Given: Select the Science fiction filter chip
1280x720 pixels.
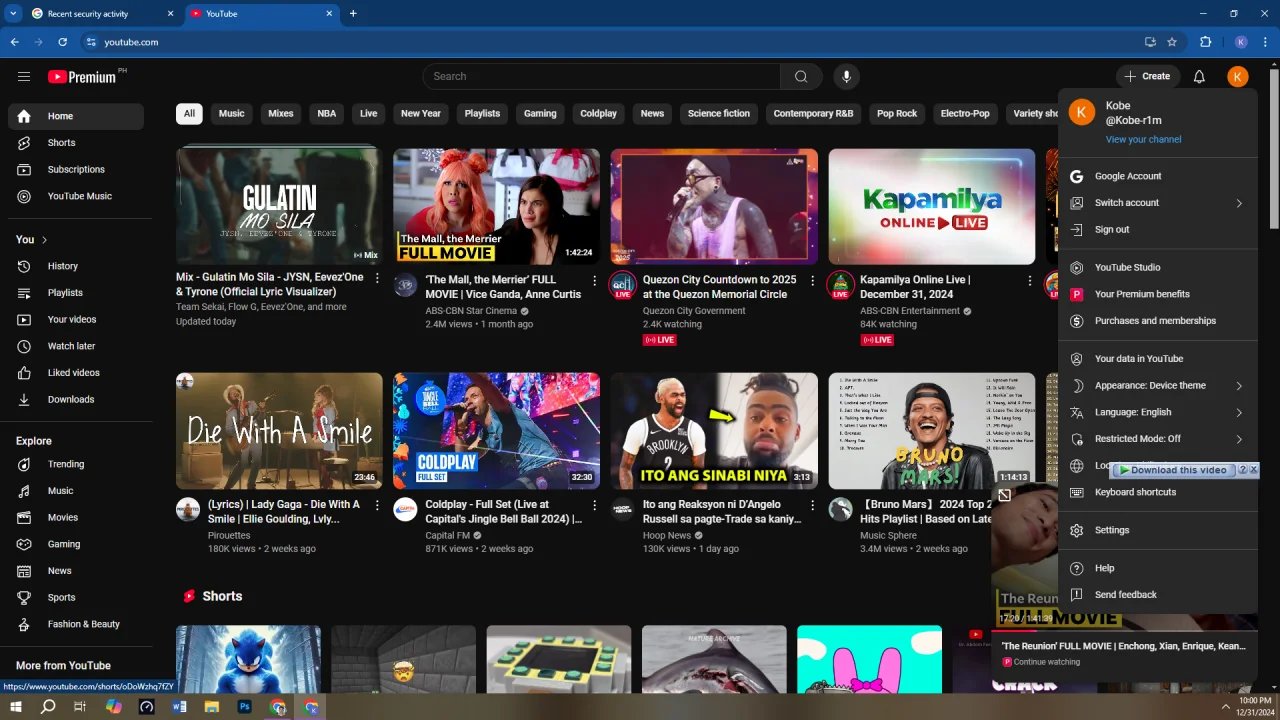Looking at the screenshot, I should [718, 114].
